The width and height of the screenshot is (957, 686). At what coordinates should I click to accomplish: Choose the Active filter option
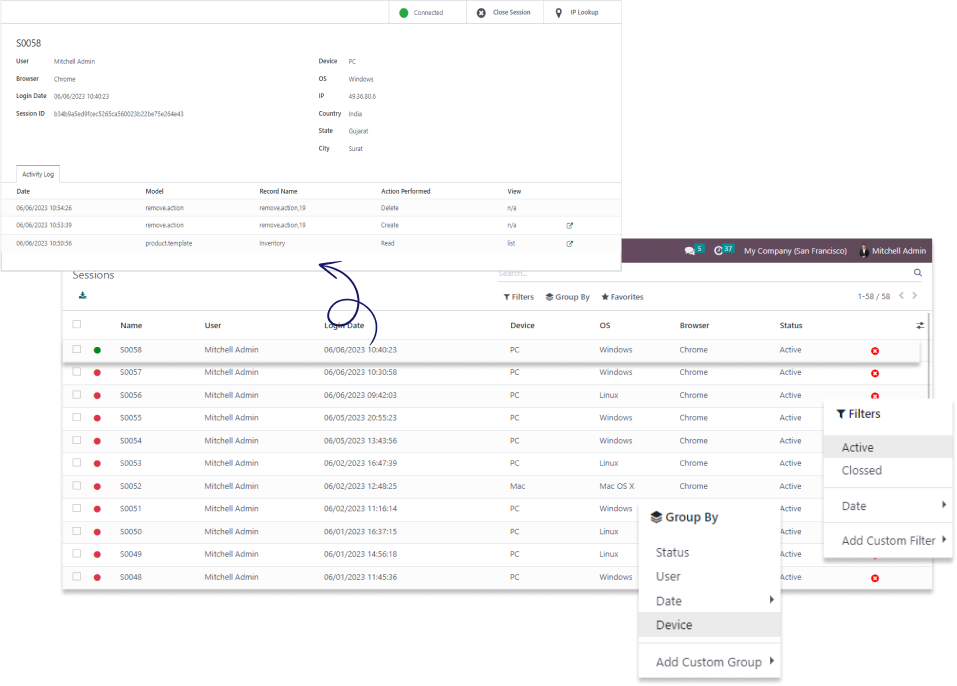coord(857,448)
